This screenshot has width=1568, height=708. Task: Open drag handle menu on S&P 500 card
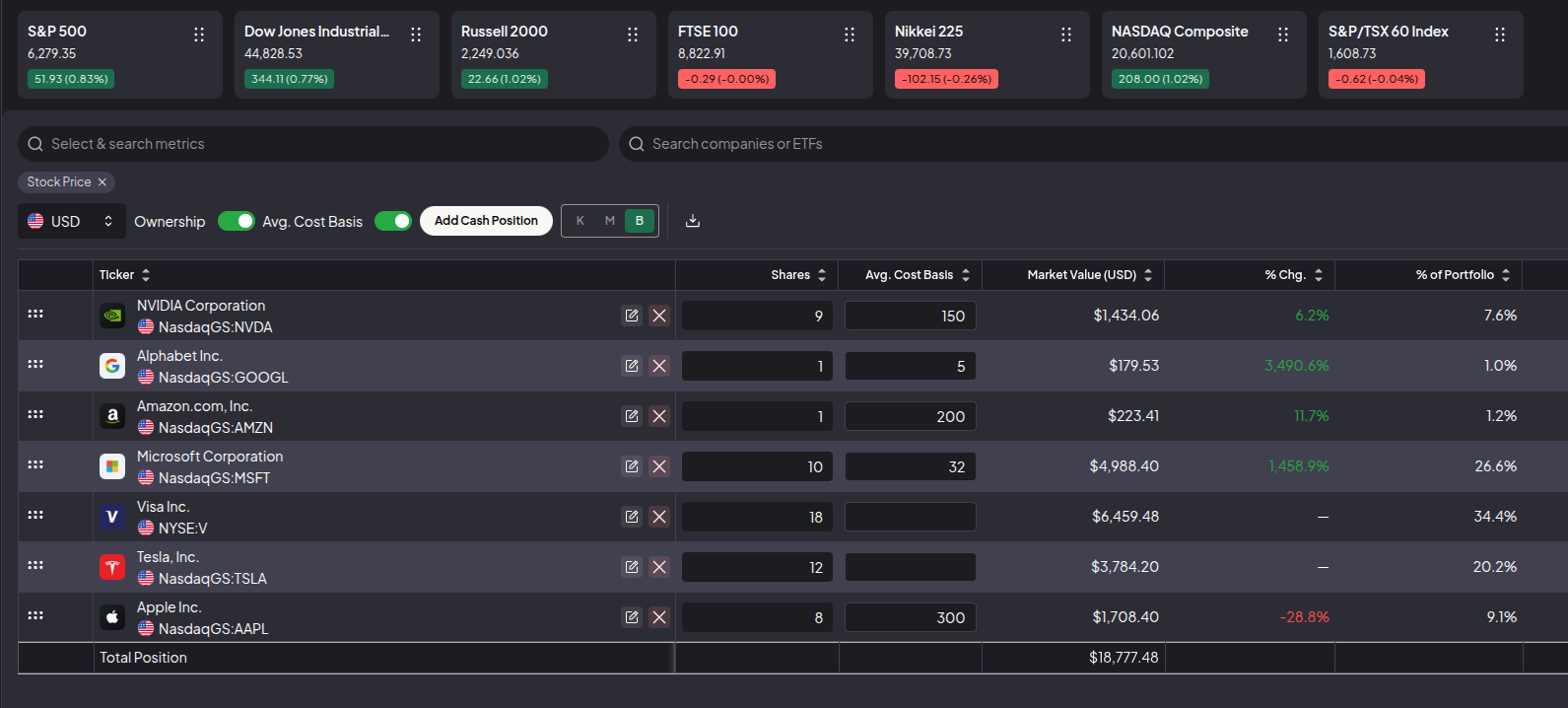pyautogui.click(x=199, y=35)
